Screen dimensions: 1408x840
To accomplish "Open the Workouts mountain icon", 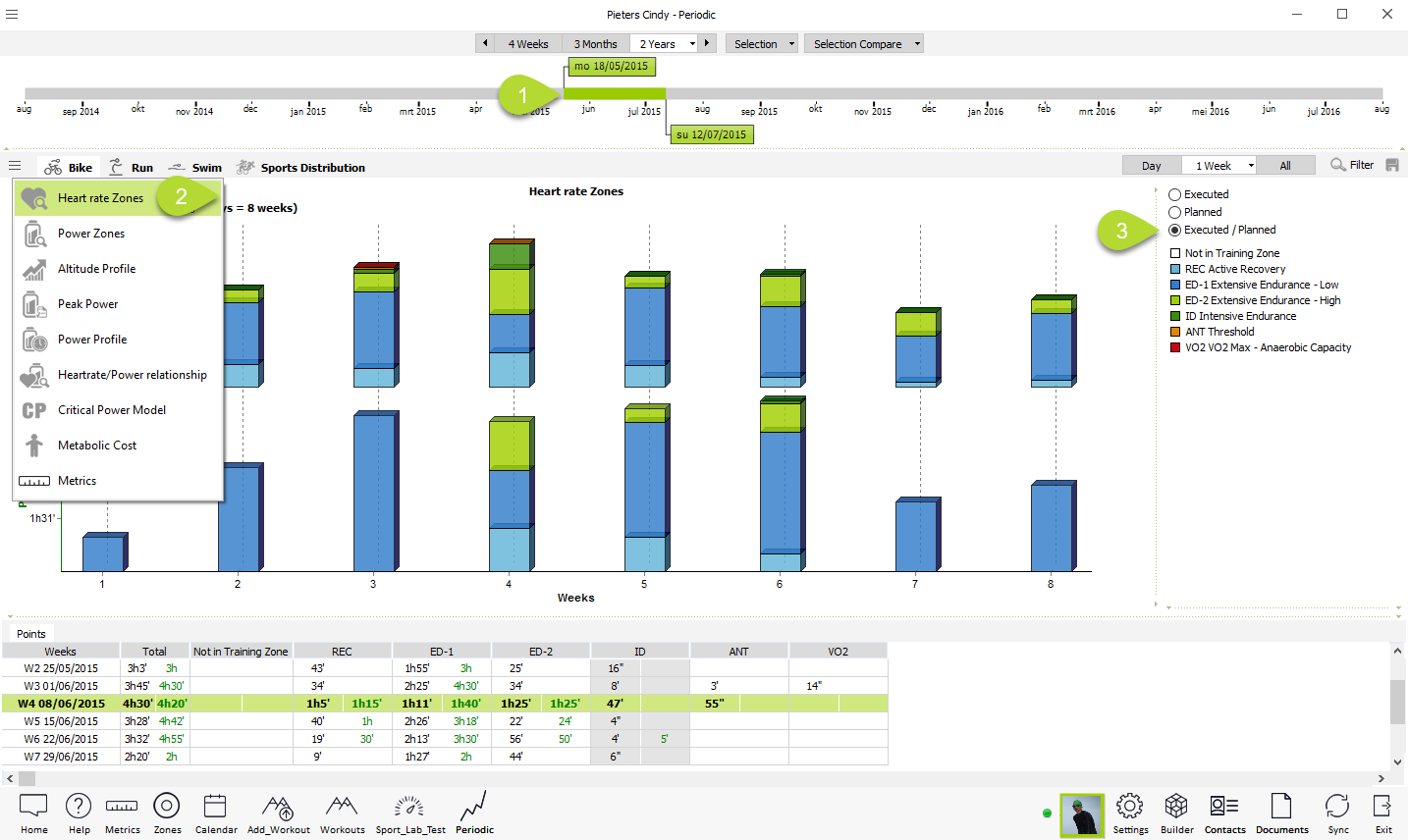I will point(342,807).
